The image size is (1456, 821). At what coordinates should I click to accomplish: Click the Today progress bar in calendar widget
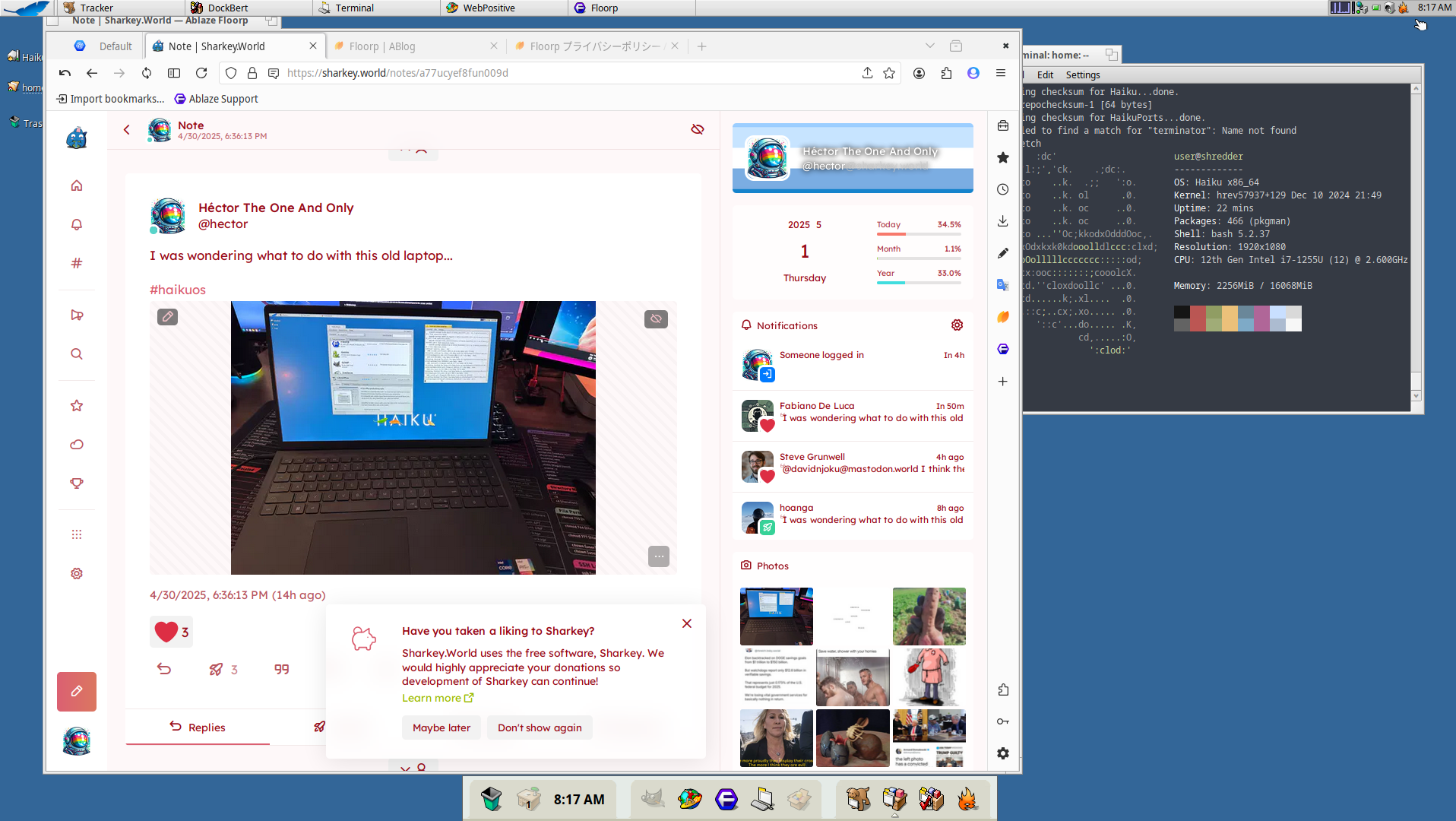tap(919, 233)
